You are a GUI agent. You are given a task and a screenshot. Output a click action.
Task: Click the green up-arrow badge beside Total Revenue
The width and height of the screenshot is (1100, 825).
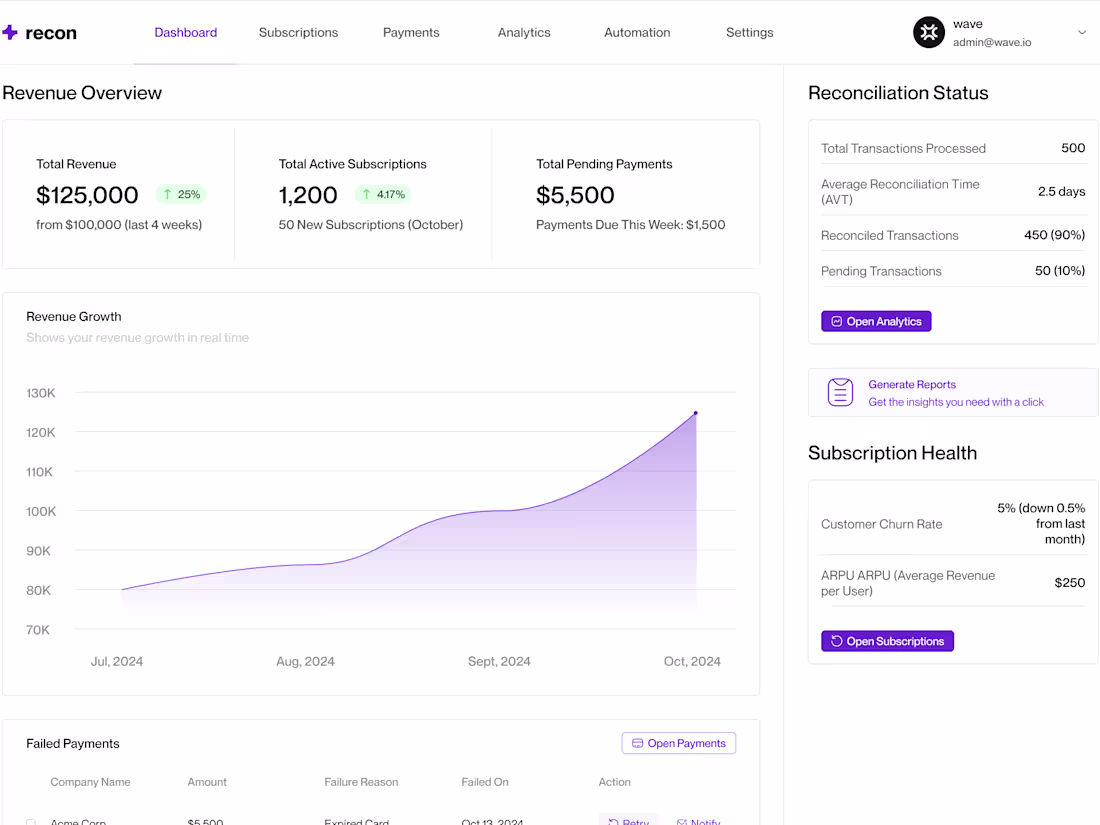[180, 195]
